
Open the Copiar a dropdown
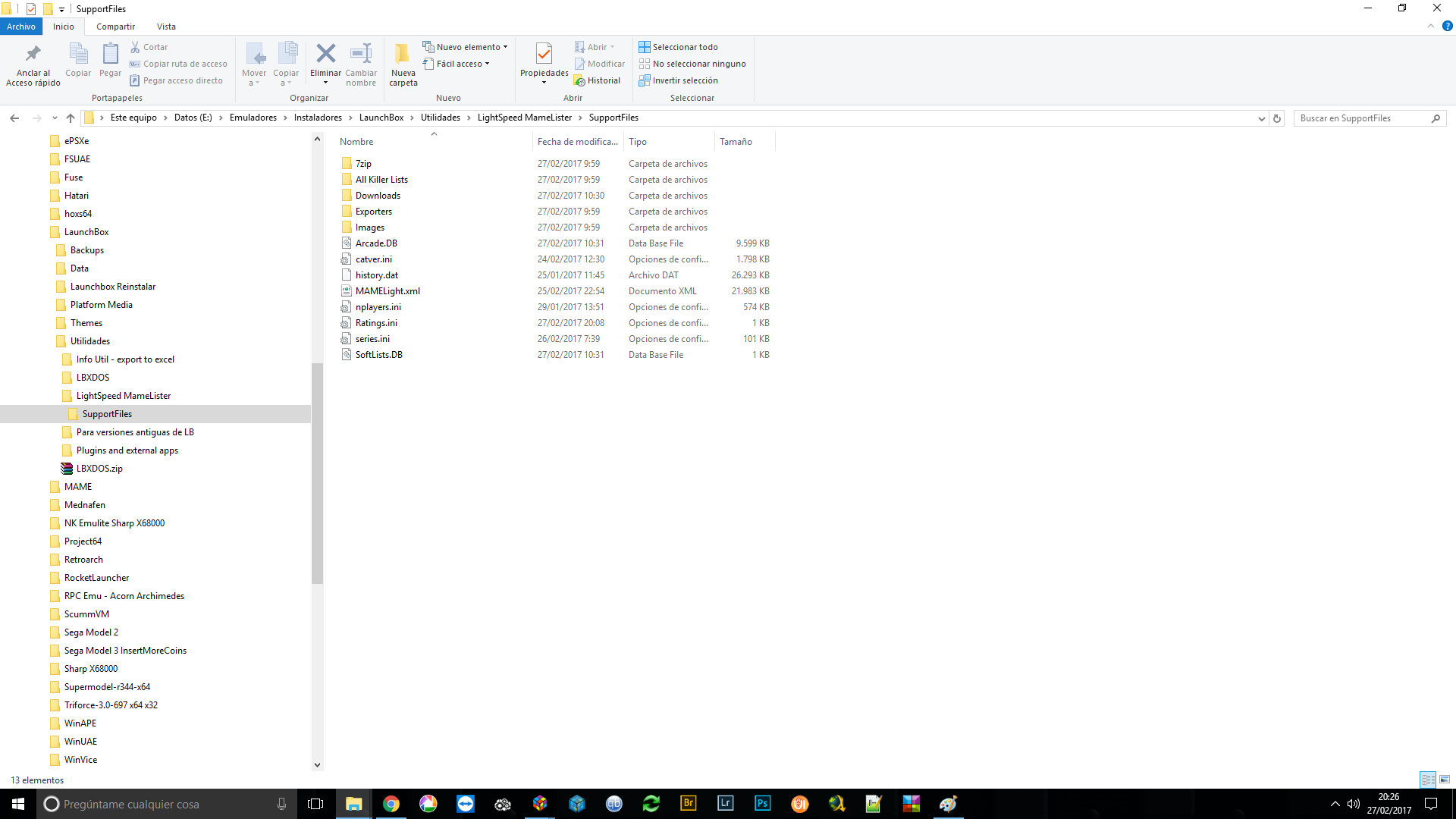[286, 64]
